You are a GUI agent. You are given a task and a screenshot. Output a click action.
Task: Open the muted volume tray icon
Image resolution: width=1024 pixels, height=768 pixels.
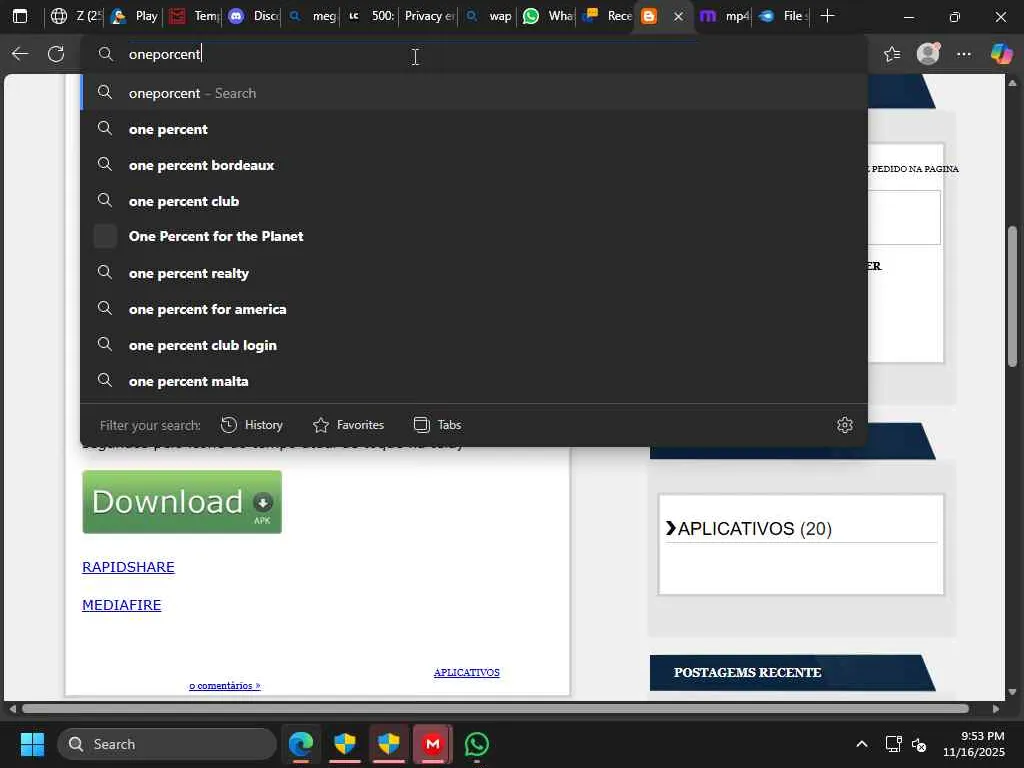(919, 744)
